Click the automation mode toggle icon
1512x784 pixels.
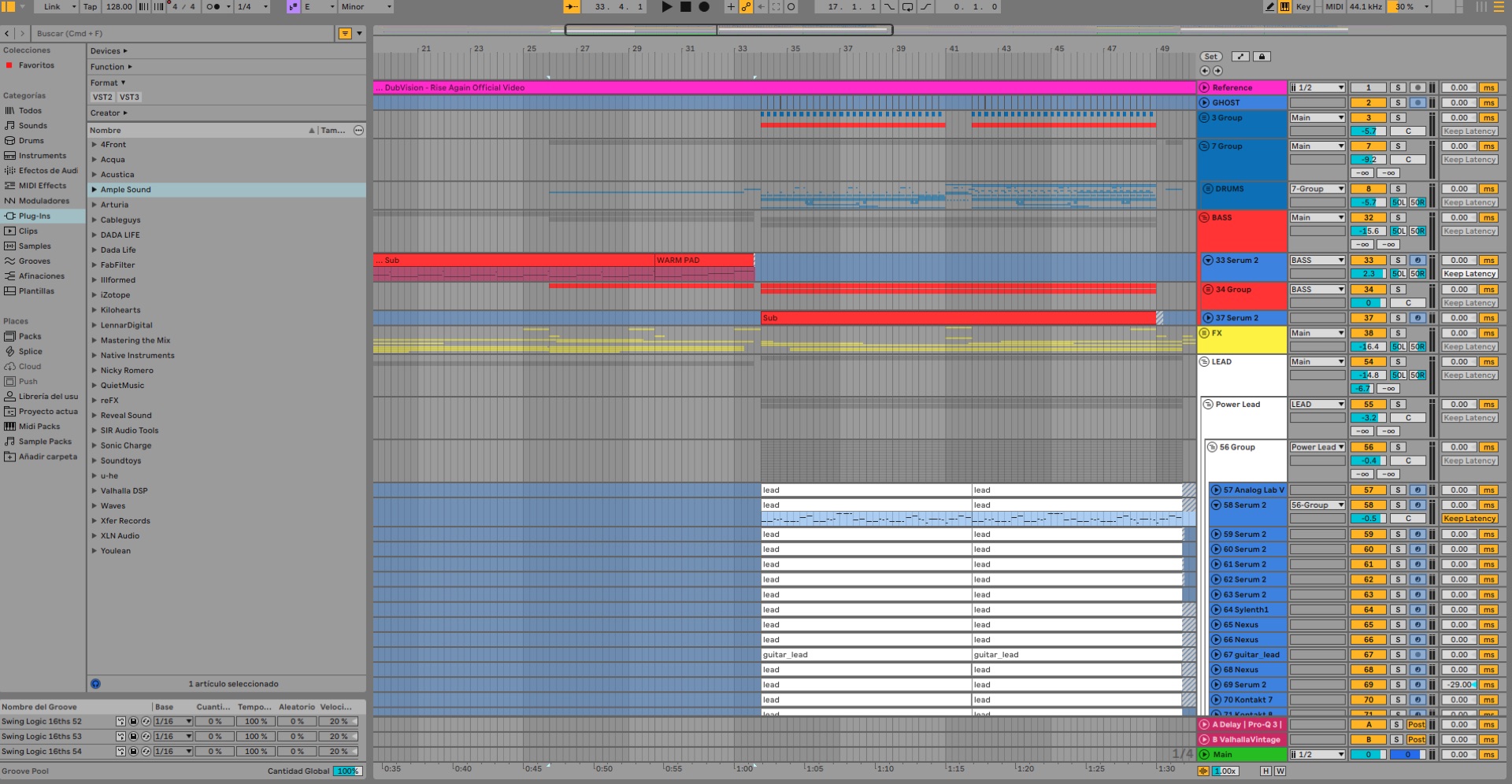(x=1240, y=57)
